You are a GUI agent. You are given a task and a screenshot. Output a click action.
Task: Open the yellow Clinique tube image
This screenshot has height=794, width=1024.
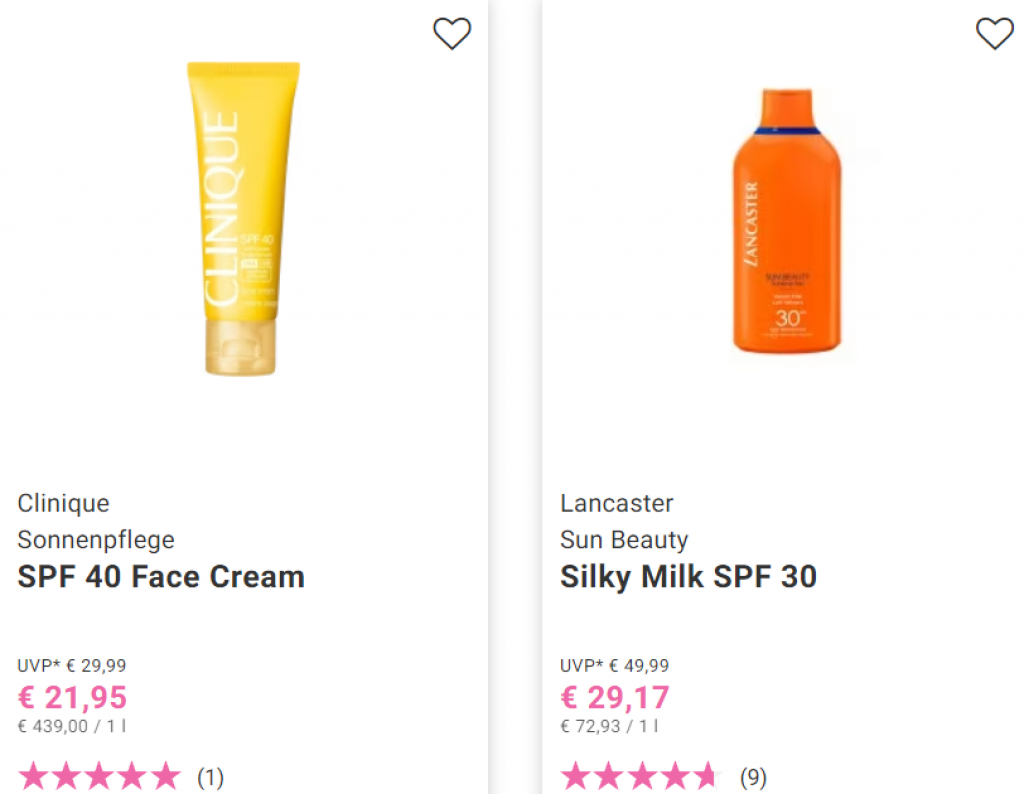click(243, 219)
